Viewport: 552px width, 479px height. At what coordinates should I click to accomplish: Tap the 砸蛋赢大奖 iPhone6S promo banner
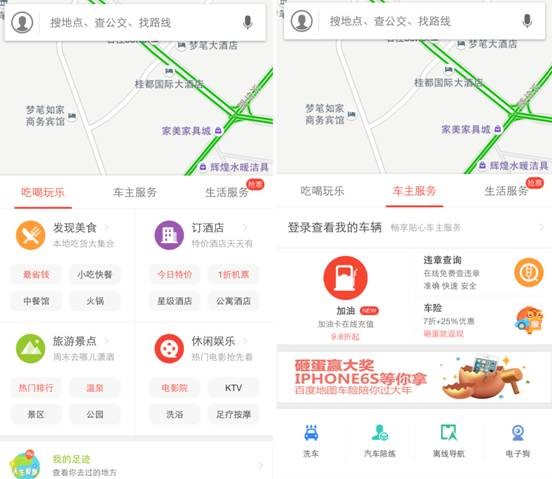(414, 377)
